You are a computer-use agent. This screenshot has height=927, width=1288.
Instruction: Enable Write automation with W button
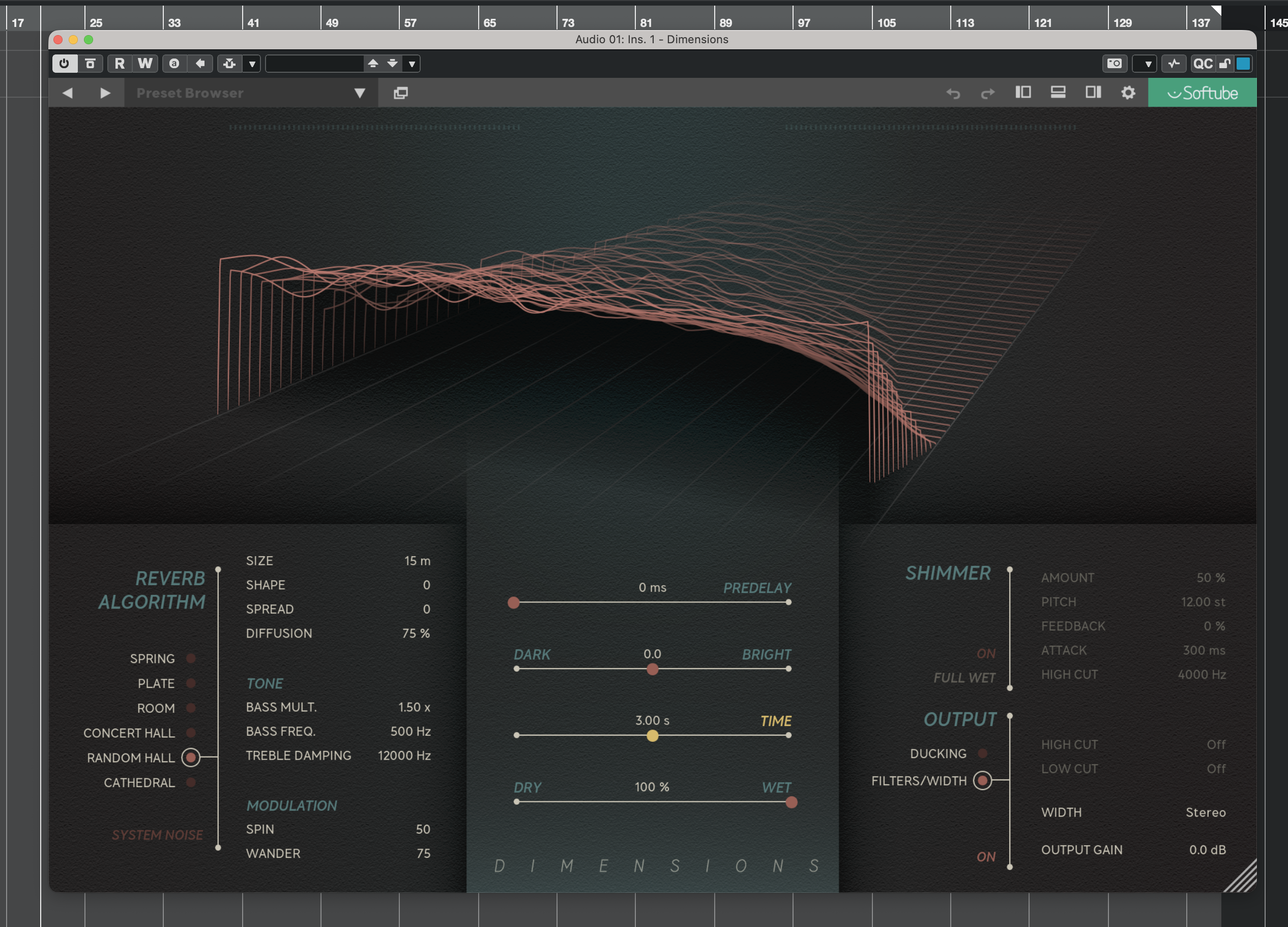point(145,64)
